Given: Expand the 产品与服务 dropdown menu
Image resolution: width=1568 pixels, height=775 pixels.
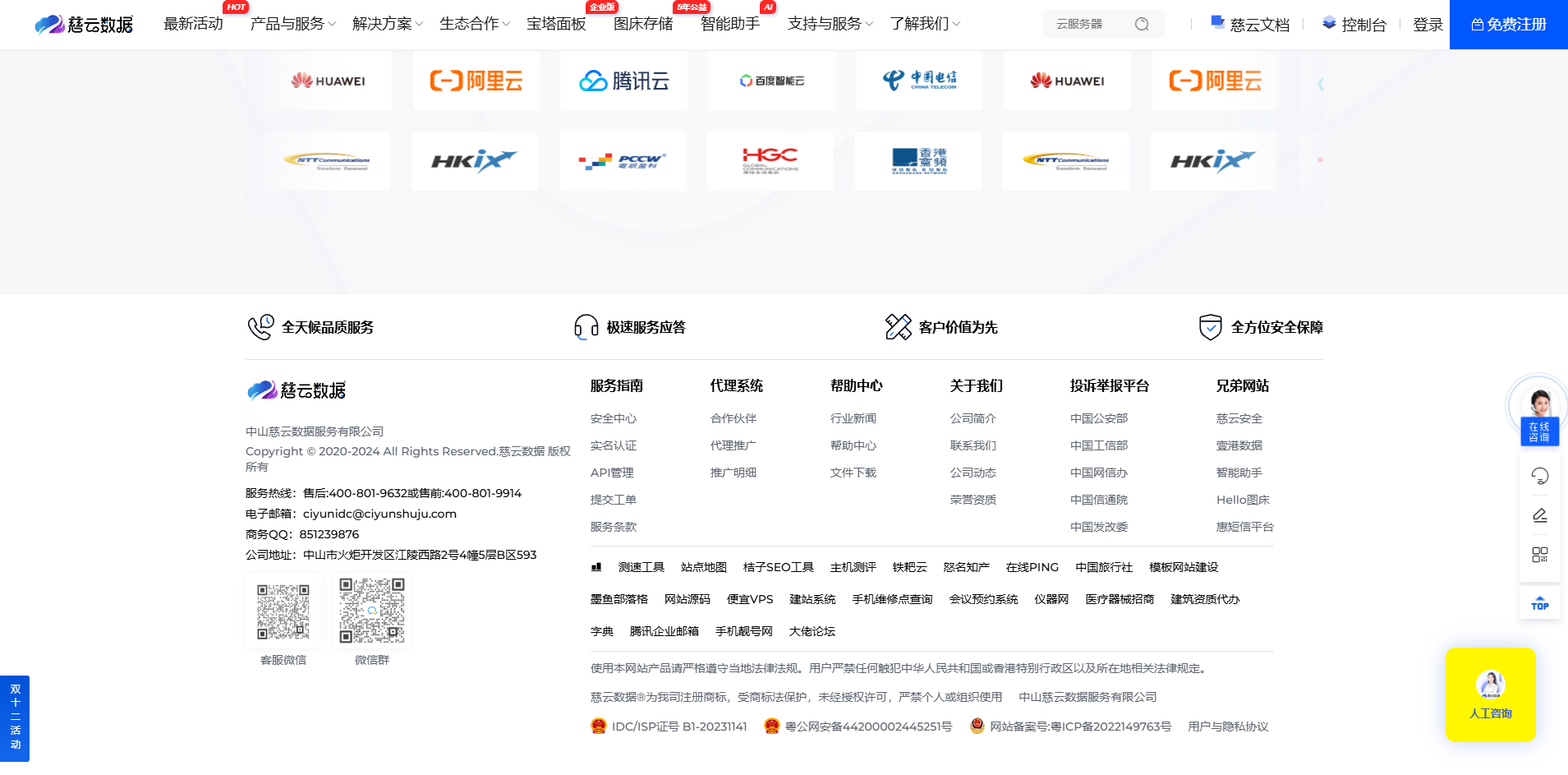Looking at the screenshot, I should pyautogui.click(x=292, y=25).
